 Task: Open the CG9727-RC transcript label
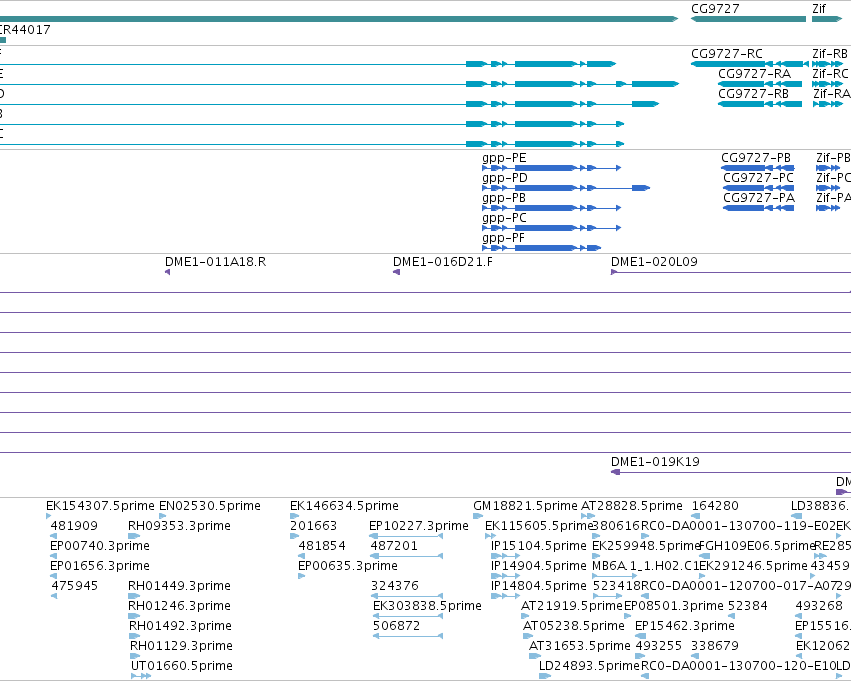[x=727, y=54]
